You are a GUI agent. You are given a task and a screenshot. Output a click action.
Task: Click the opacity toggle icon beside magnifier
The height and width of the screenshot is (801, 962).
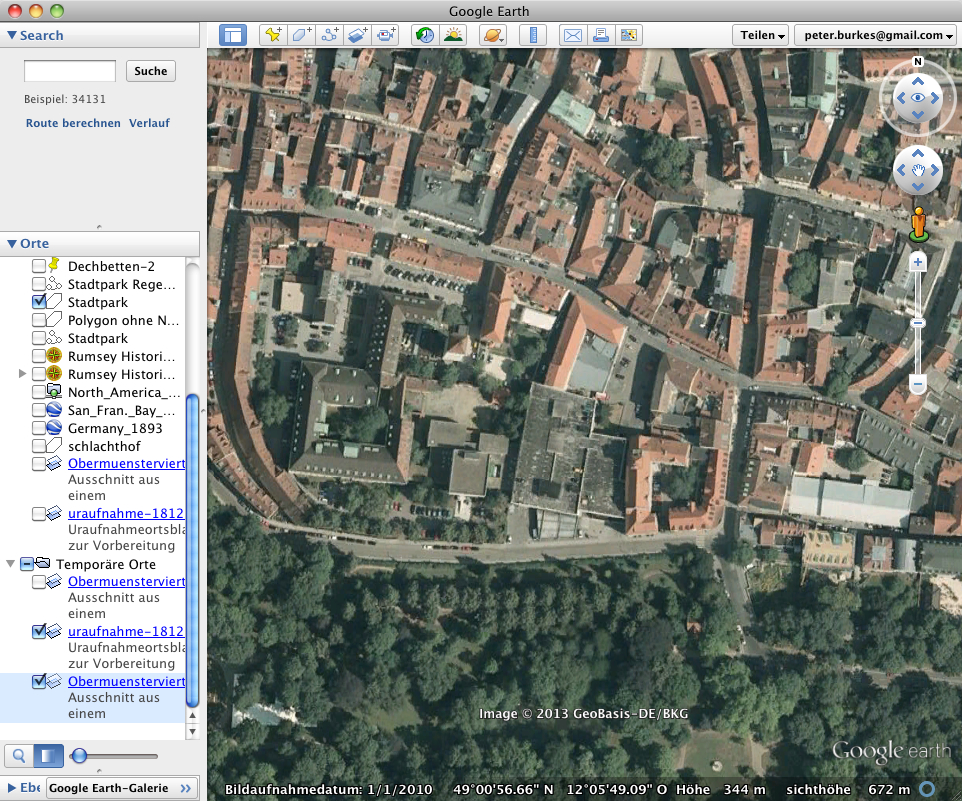(x=48, y=756)
